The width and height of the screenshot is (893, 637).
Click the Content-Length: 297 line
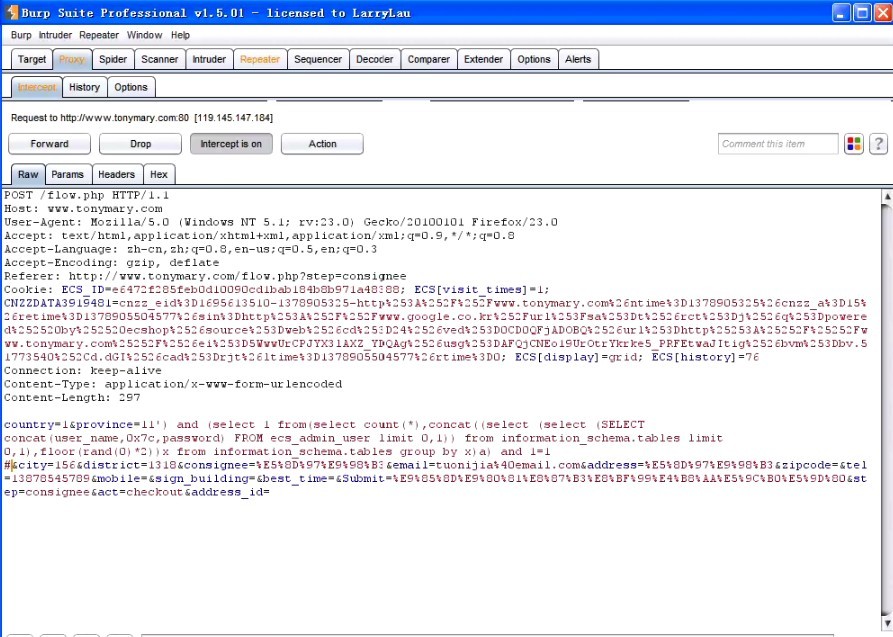72,398
